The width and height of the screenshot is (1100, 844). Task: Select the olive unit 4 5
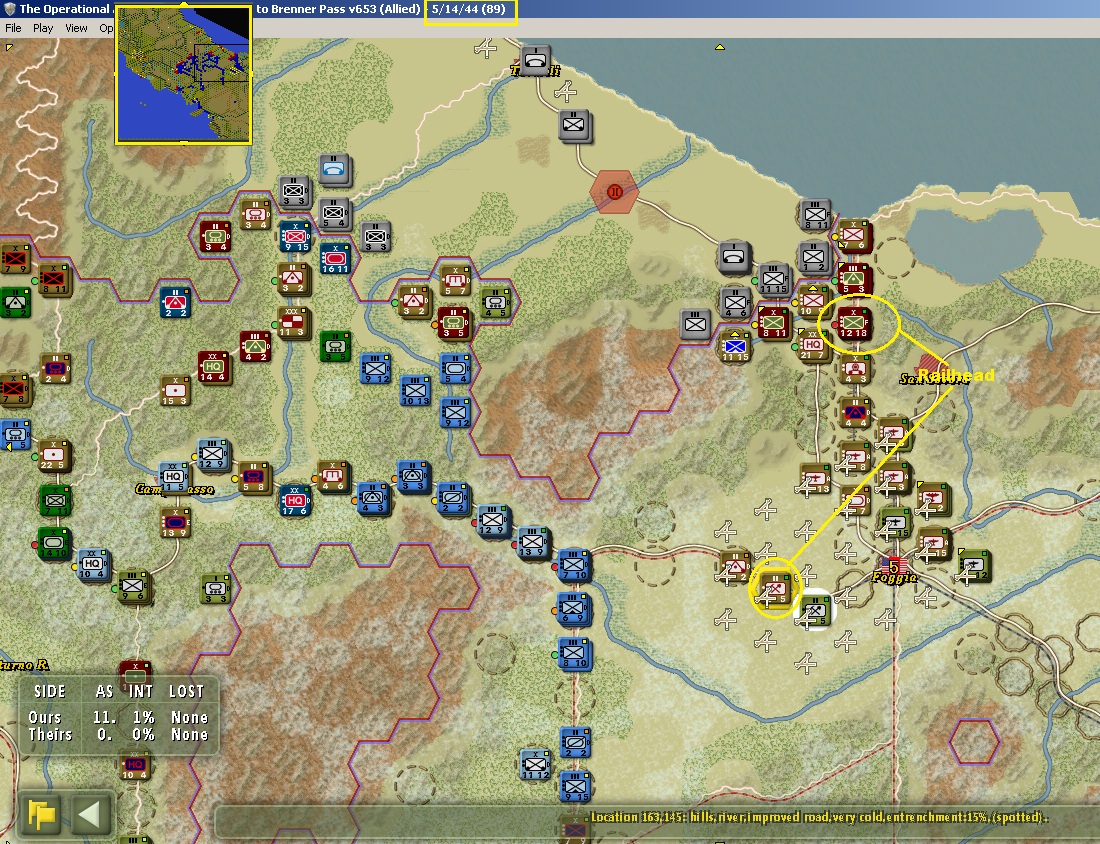(495, 302)
